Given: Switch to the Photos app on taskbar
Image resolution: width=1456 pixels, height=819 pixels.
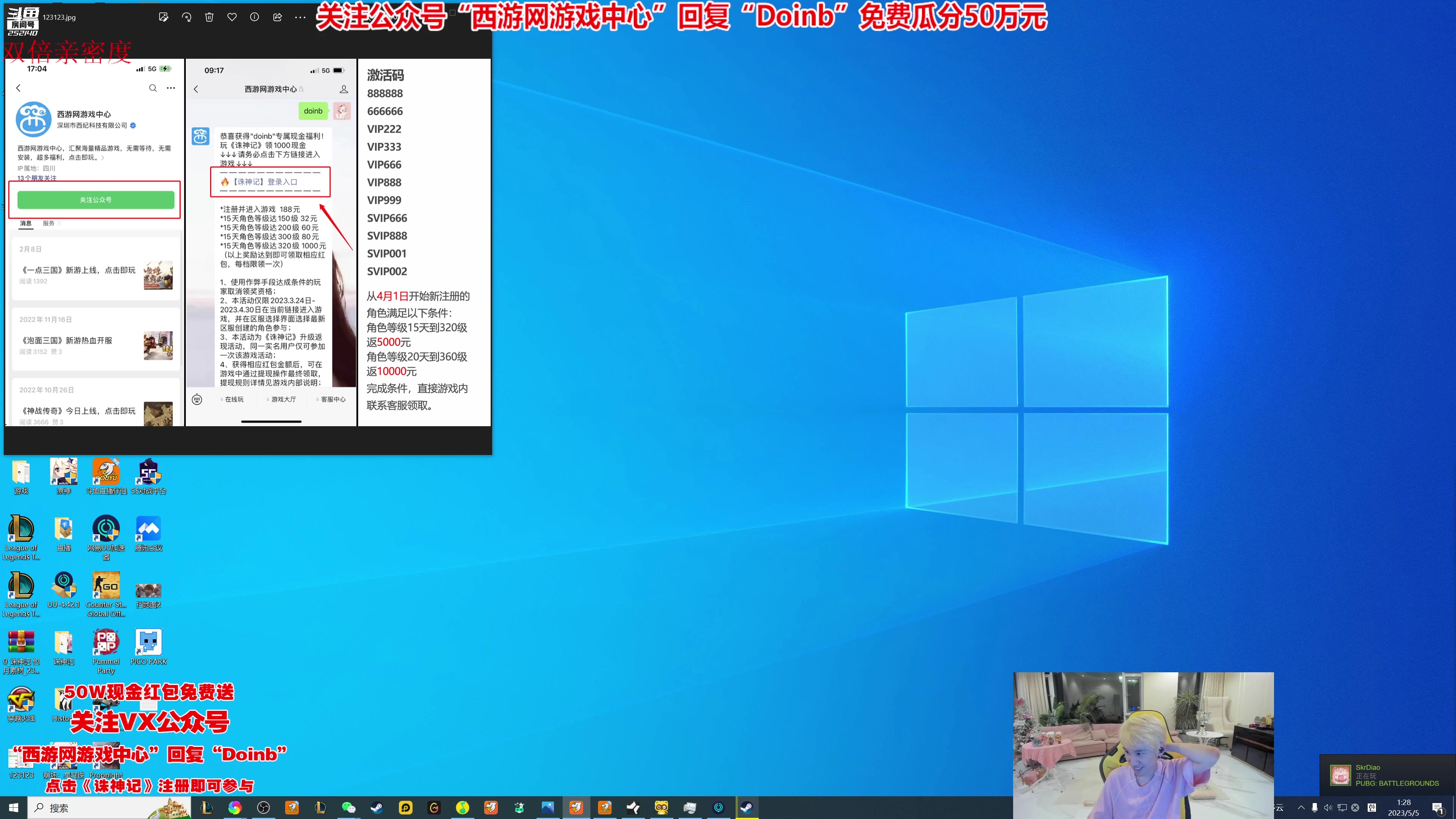Looking at the screenshot, I should [548, 808].
